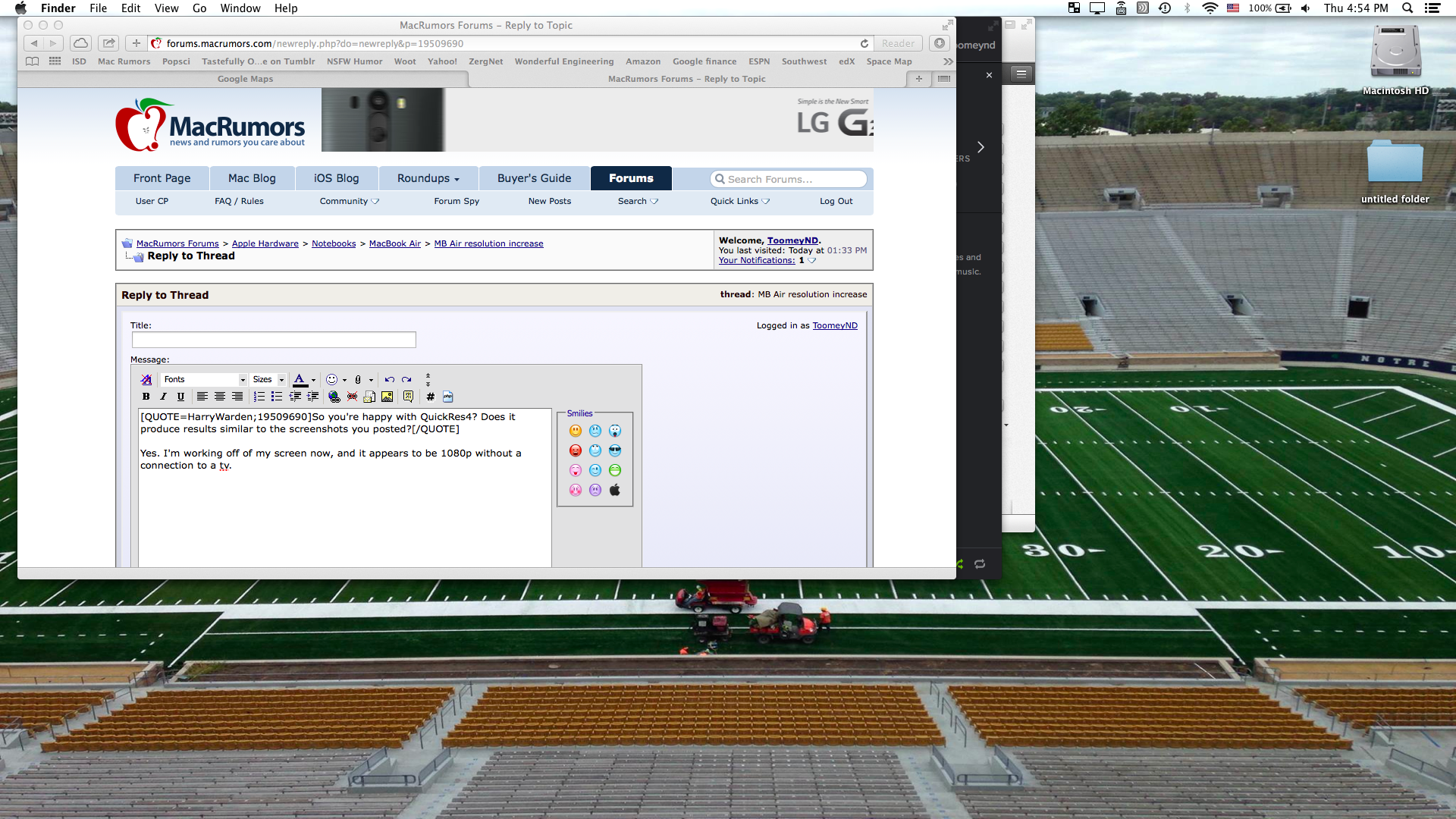The image size is (1456, 819).
Task: Switch to the Google Maps tab
Action: 245,79
